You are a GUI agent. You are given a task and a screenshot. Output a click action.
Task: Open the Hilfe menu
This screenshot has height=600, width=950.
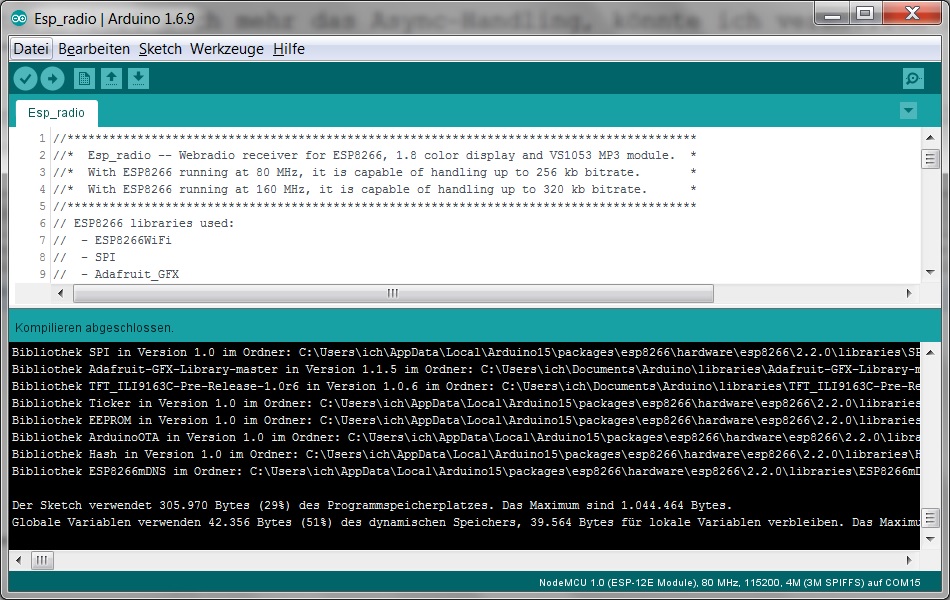[x=288, y=49]
